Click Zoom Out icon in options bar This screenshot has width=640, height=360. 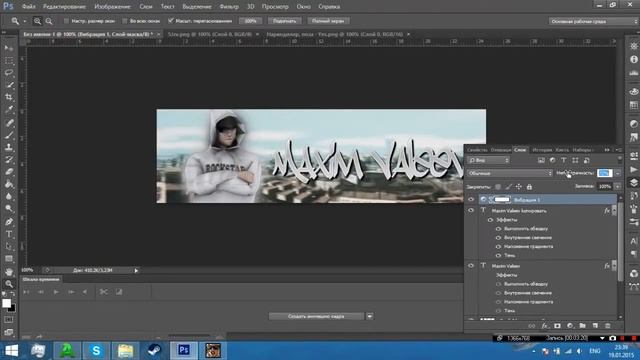click(49, 21)
